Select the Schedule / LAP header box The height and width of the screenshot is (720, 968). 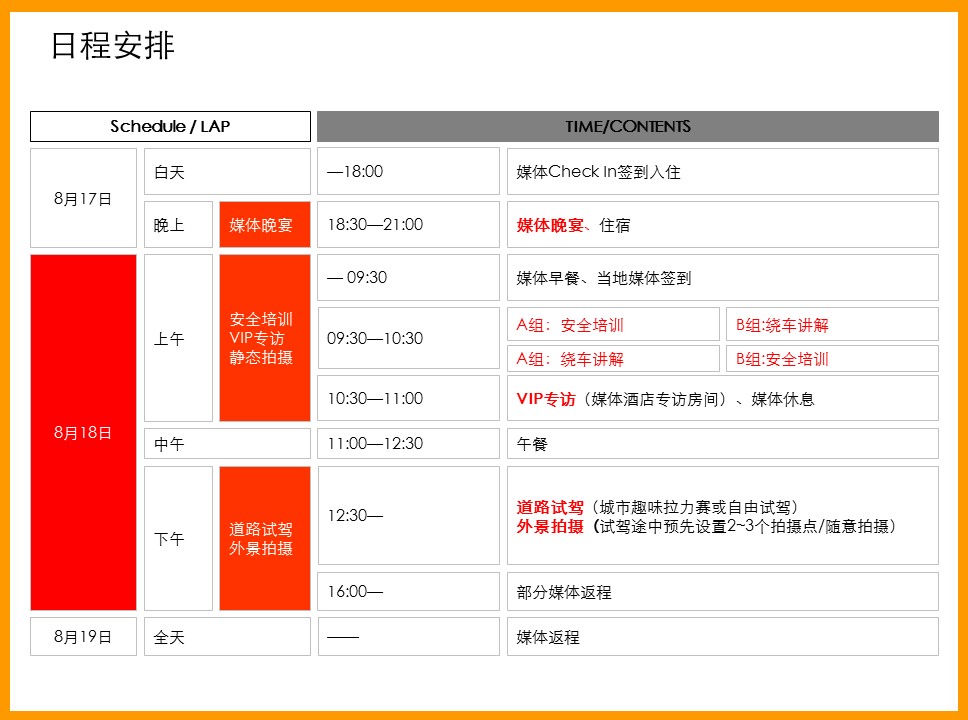[x=170, y=126]
